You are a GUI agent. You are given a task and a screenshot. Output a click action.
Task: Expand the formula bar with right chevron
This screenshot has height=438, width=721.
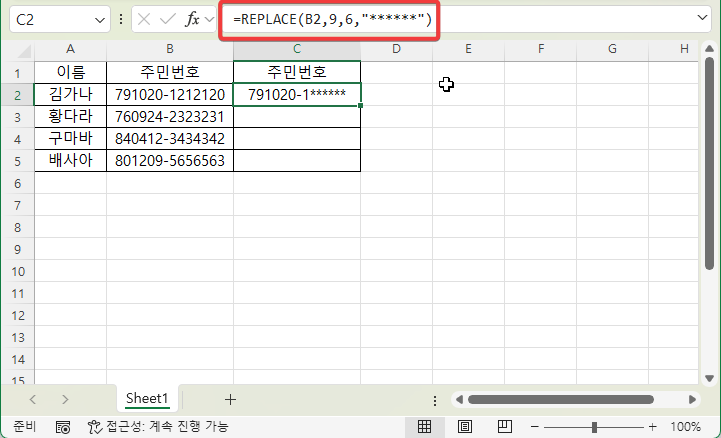click(702, 18)
